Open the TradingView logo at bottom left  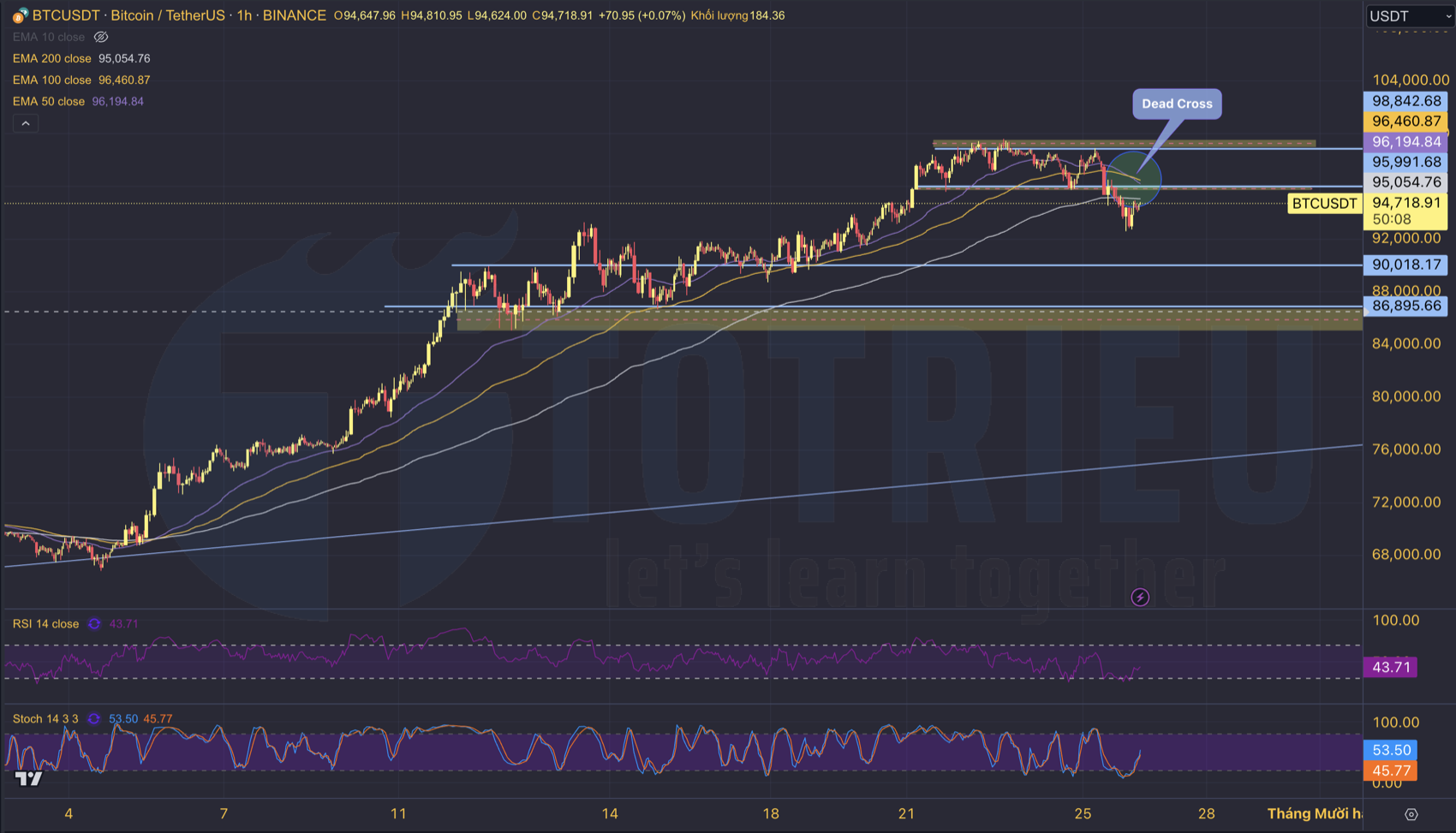28,778
